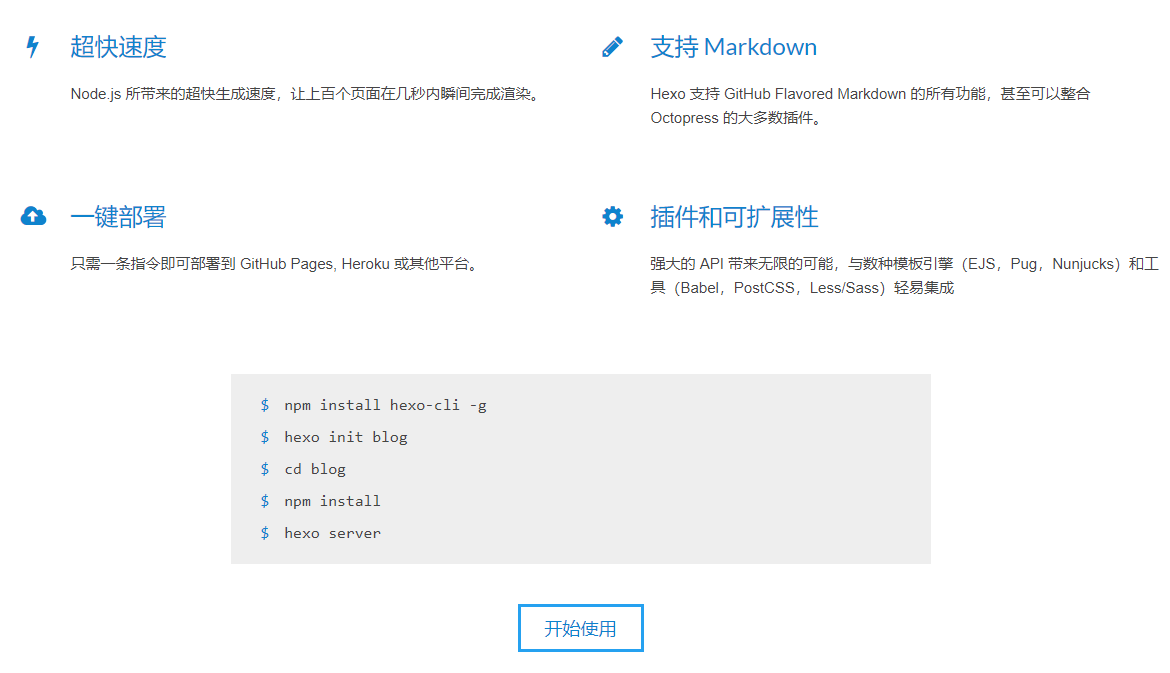Image resolution: width=1170 pixels, height=673 pixels.
Task: Open the 插件和可扩展性 feature heading
Action: coord(745,216)
